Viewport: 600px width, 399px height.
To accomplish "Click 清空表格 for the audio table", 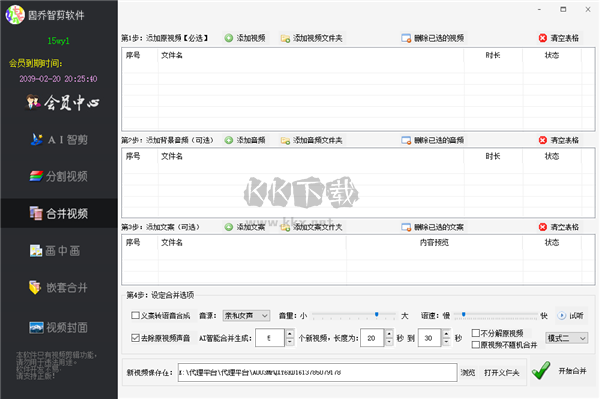I will click(559, 140).
